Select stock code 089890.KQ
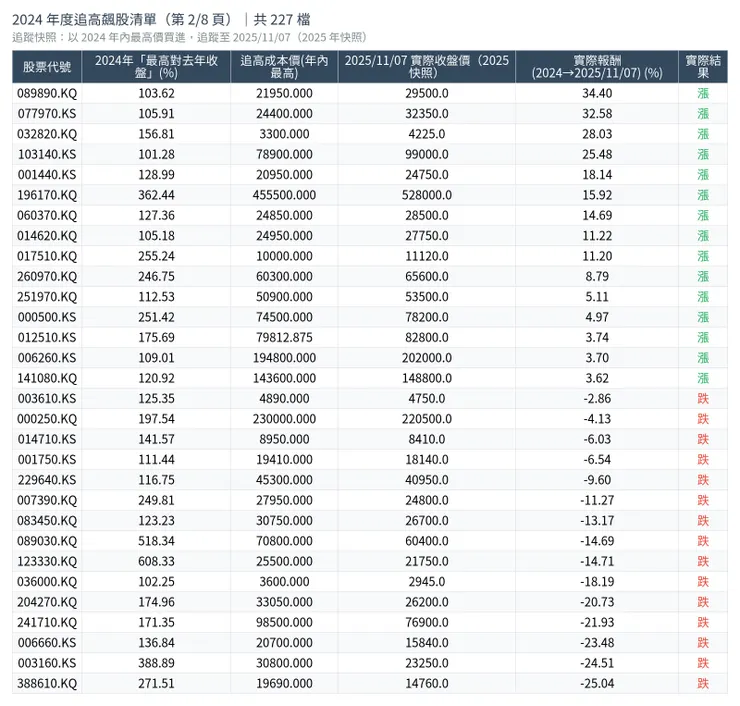The image size is (740, 706). pos(47,93)
